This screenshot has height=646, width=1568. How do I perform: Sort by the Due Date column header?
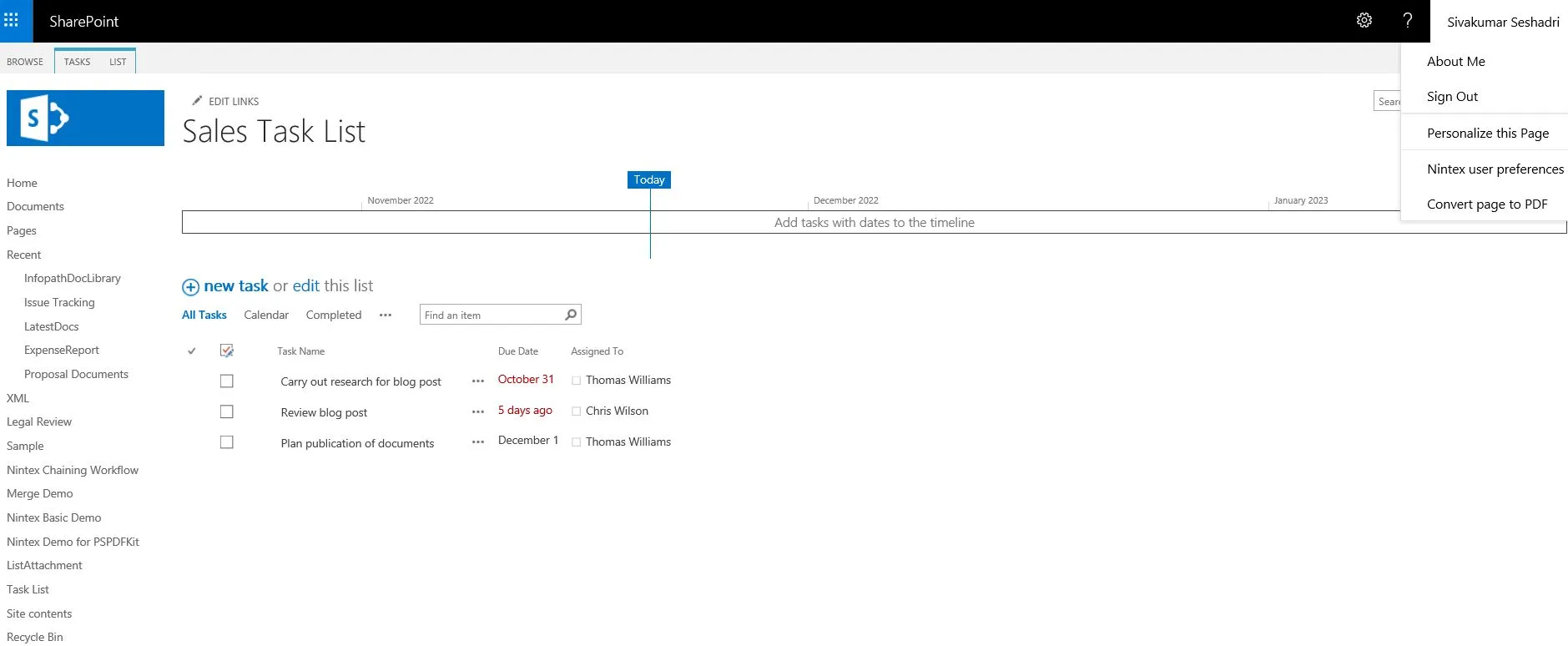518,351
